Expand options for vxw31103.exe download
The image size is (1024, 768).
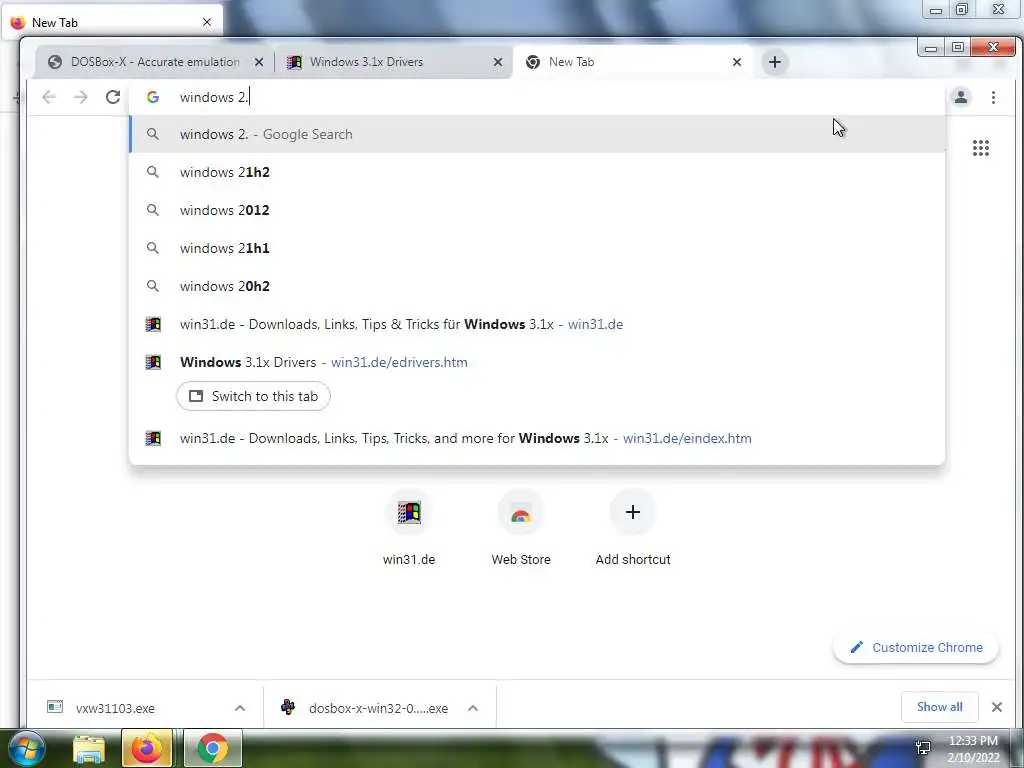click(240, 708)
